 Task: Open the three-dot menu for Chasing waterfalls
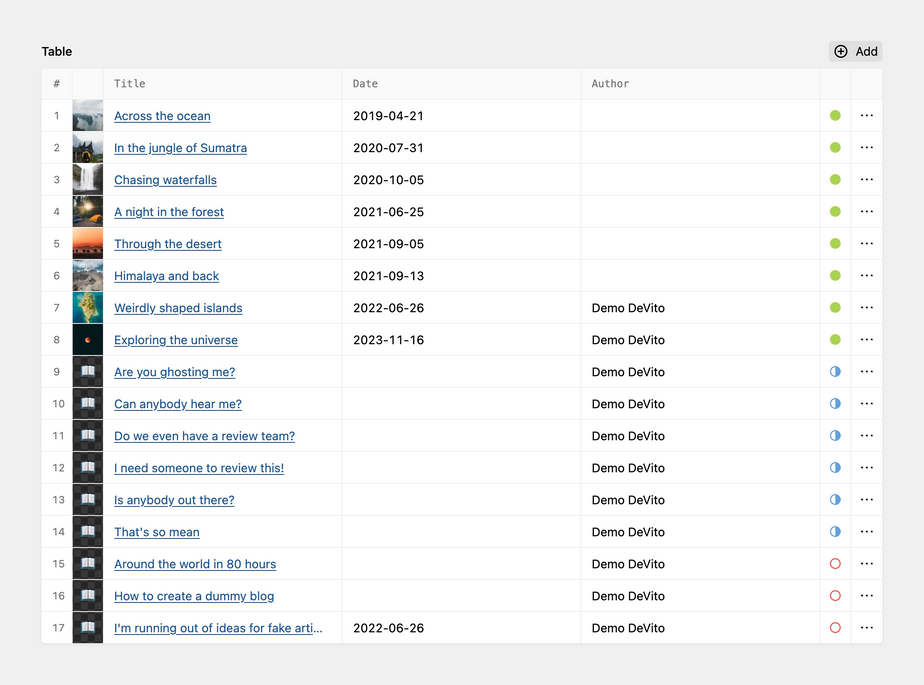[866, 180]
